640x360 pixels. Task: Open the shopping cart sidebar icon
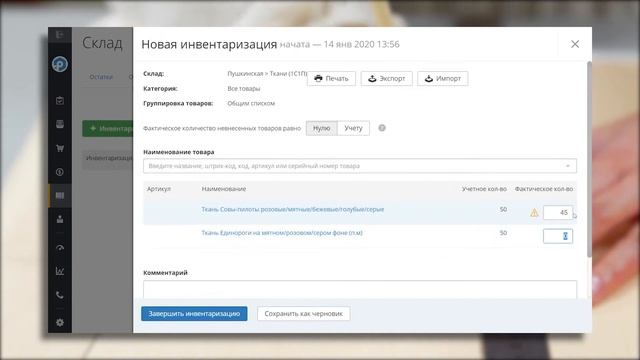point(60,148)
